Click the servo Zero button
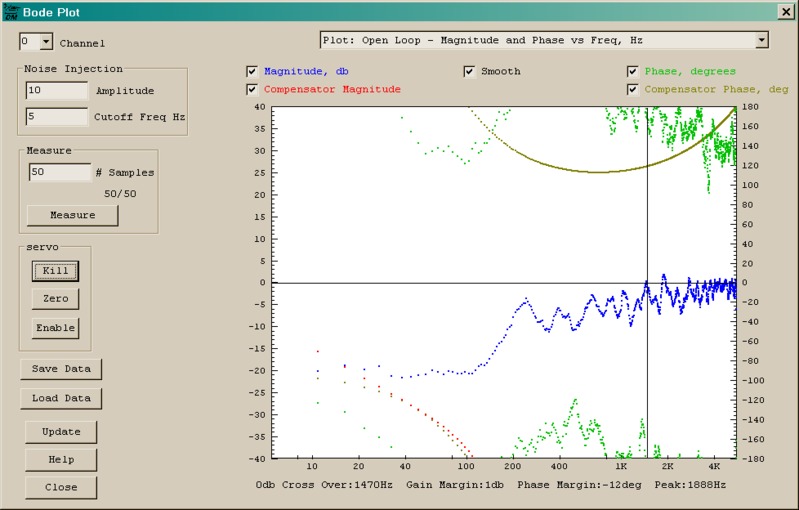The width and height of the screenshot is (799, 510). 55,299
